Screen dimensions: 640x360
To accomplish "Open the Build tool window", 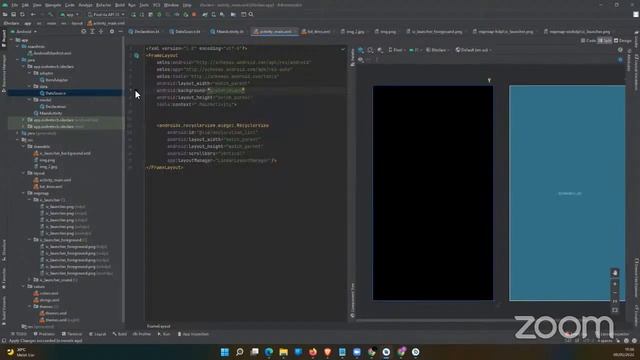I will coord(120,334).
